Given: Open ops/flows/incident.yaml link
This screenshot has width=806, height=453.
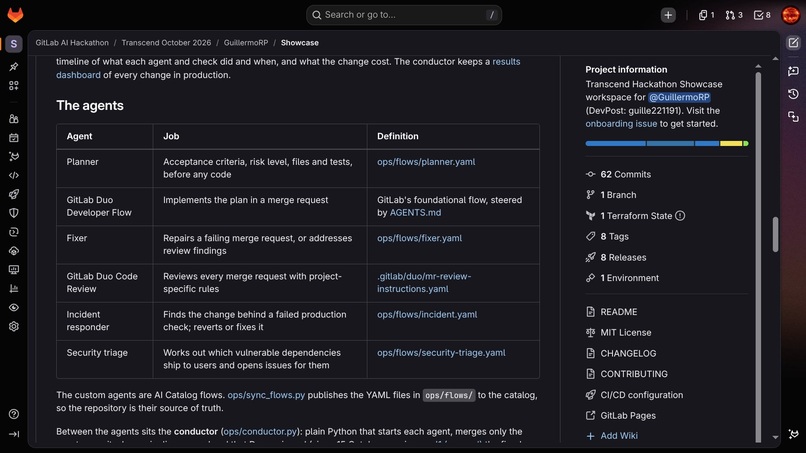Looking at the screenshot, I should coord(427,314).
